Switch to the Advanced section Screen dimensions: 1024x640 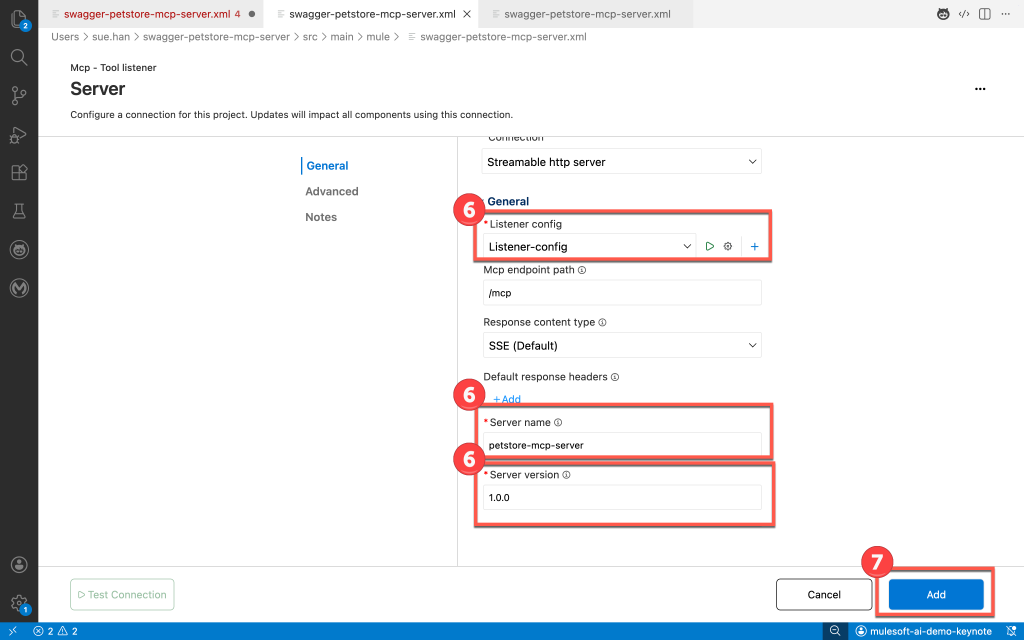[x=332, y=192]
